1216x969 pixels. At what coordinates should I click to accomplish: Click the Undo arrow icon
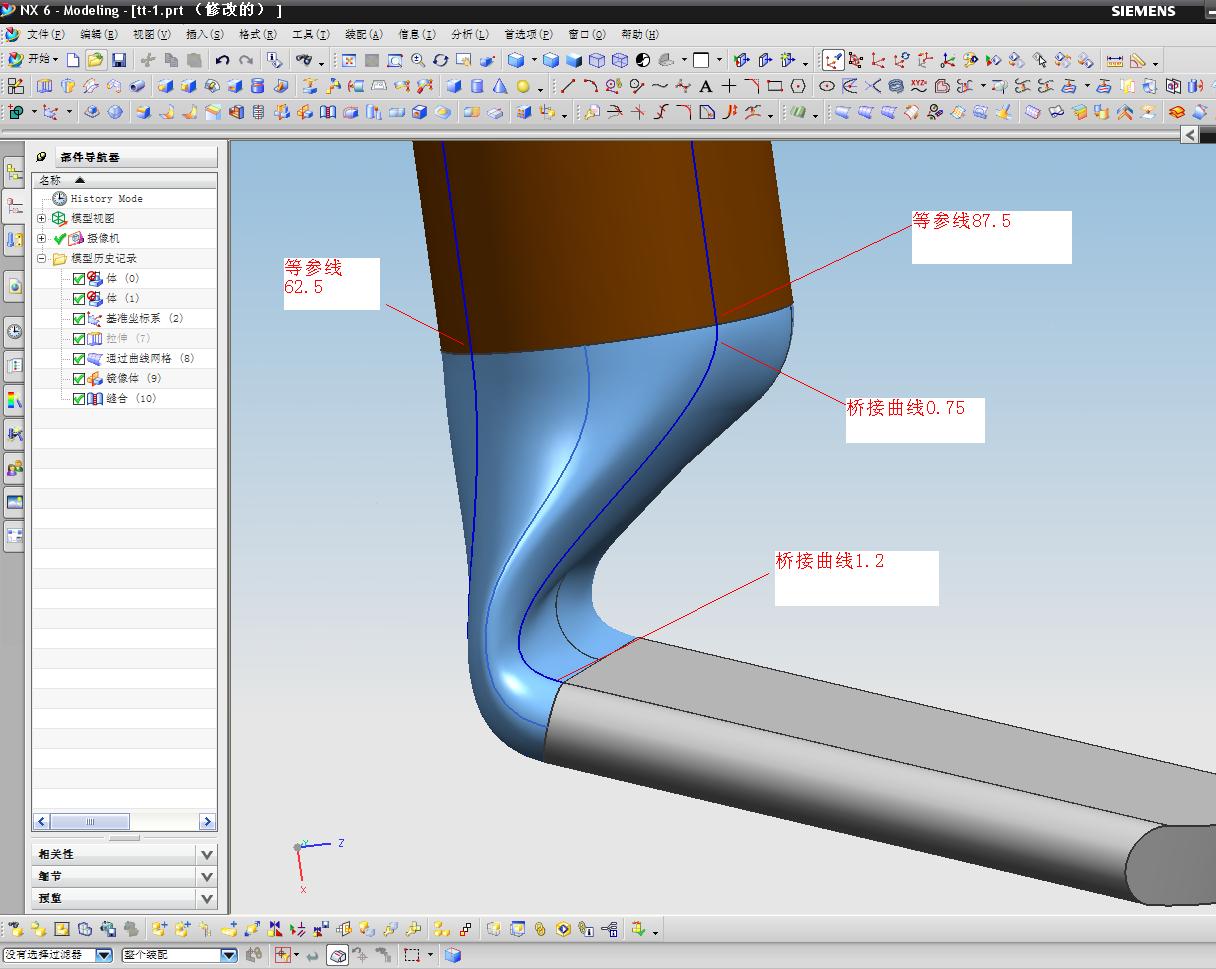click(x=222, y=60)
